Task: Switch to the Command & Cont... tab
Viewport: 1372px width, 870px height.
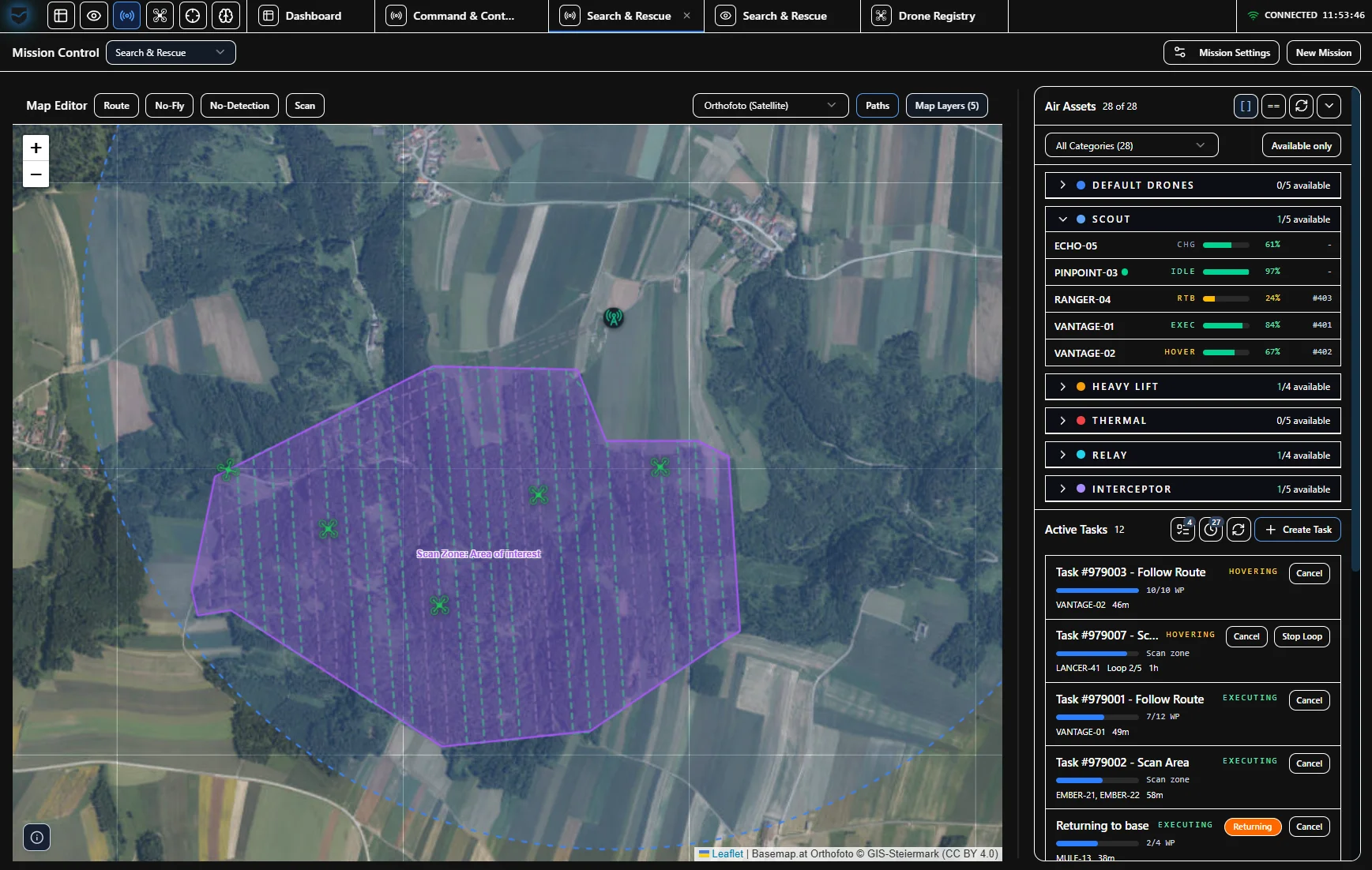Action: pyautogui.click(x=461, y=16)
